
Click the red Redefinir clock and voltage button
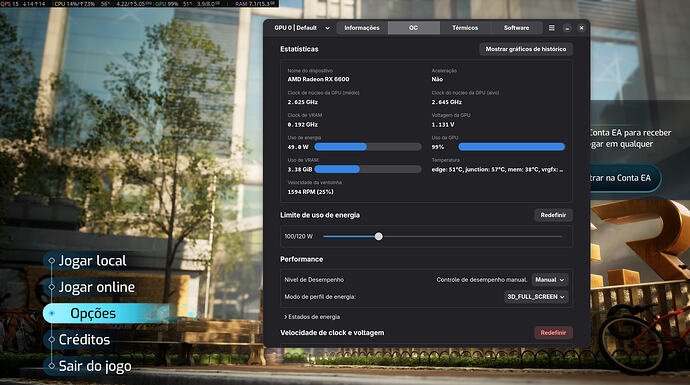point(553,333)
